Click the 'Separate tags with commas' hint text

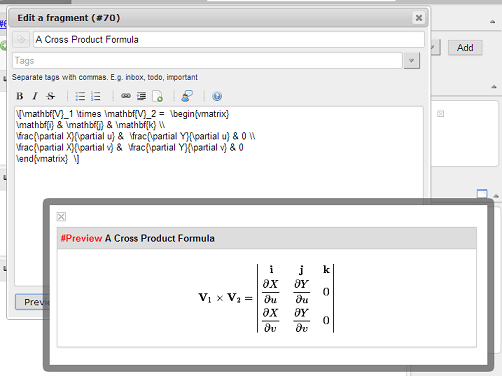tap(105, 77)
